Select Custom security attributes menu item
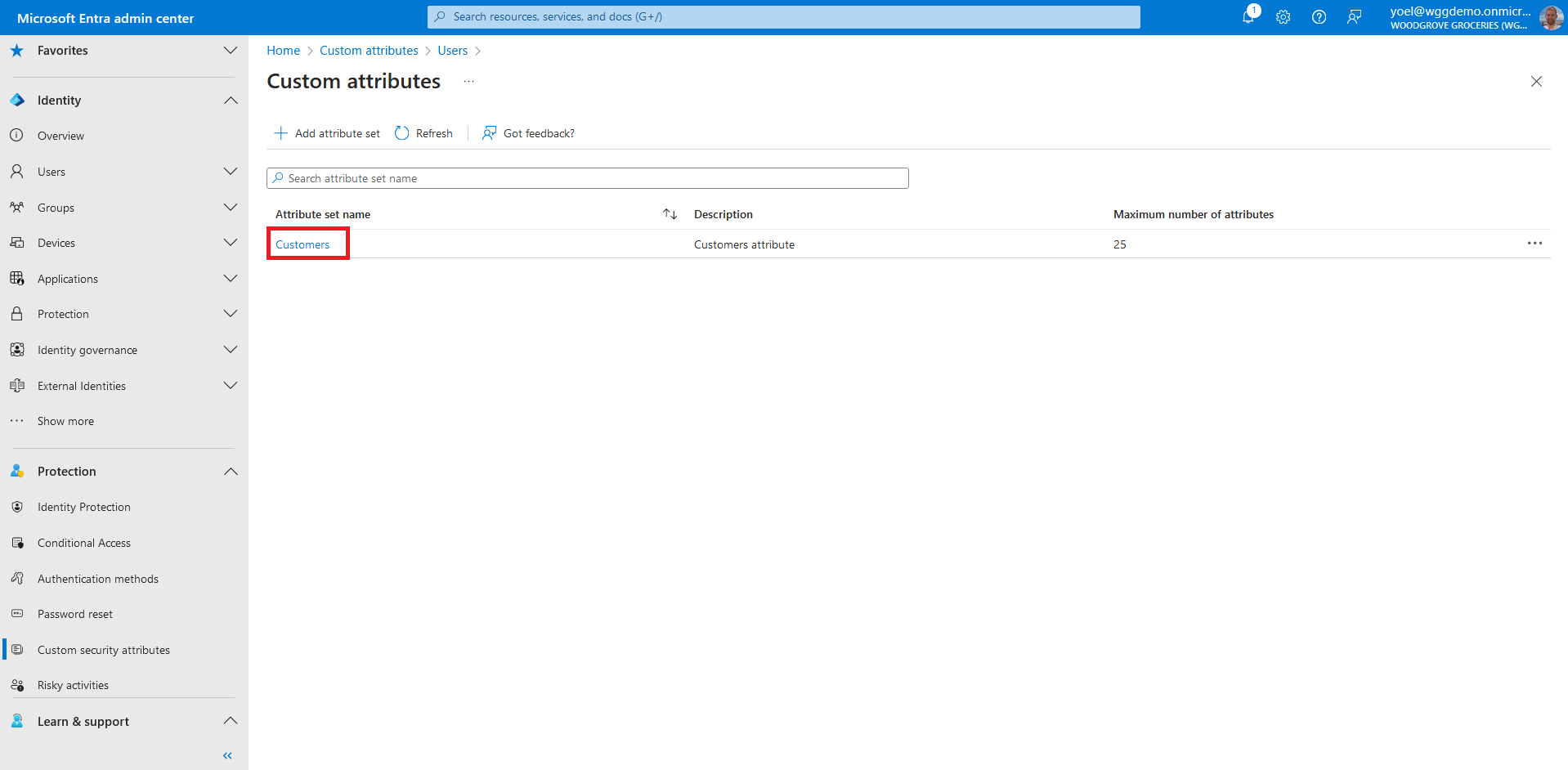Viewport: 1568px width, 770px height. [104, 650]
